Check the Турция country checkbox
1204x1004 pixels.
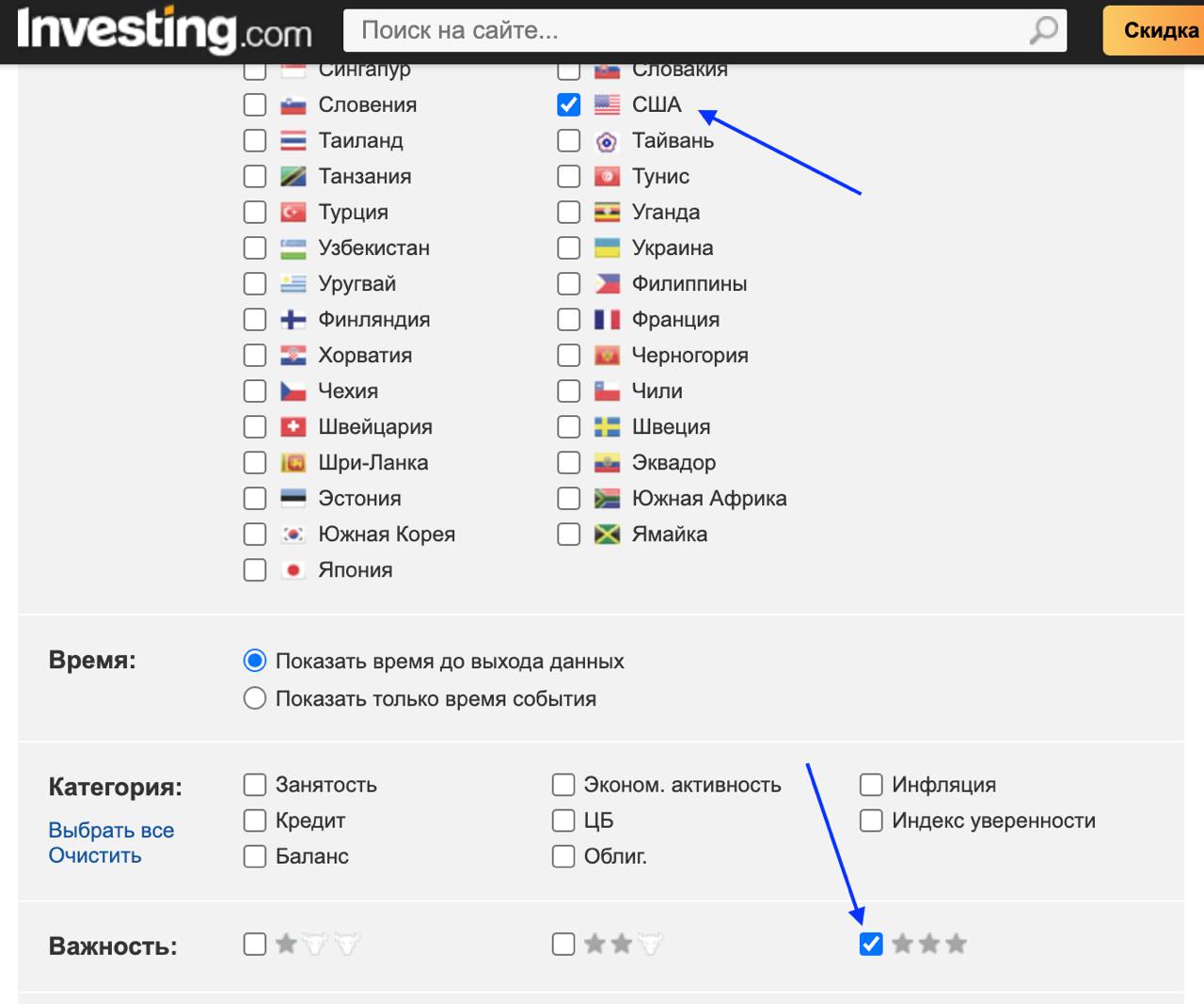255,213
